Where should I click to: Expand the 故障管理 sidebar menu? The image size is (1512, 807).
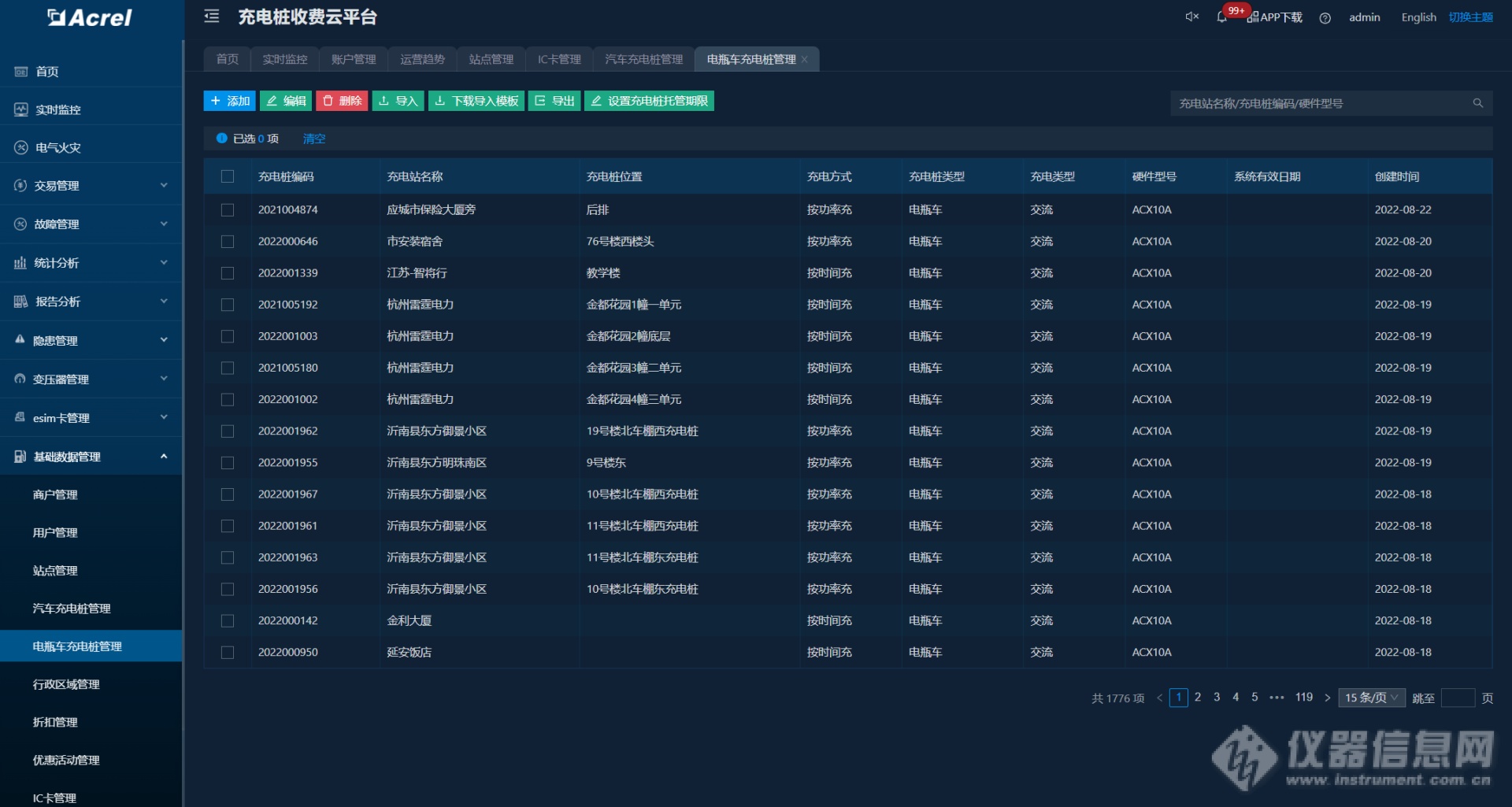point(91,224)
